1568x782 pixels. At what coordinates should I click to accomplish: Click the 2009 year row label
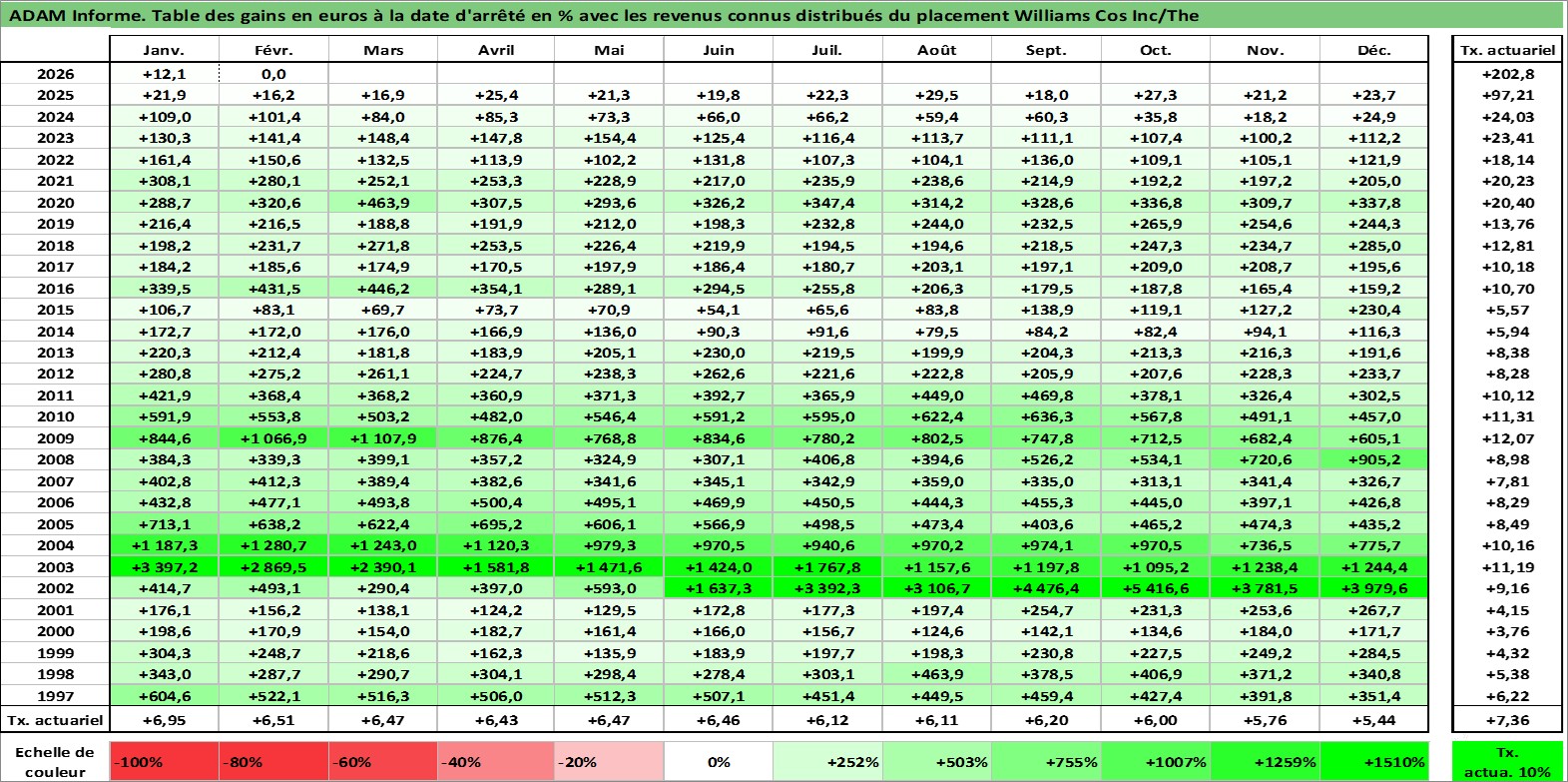tap(55, 438)
